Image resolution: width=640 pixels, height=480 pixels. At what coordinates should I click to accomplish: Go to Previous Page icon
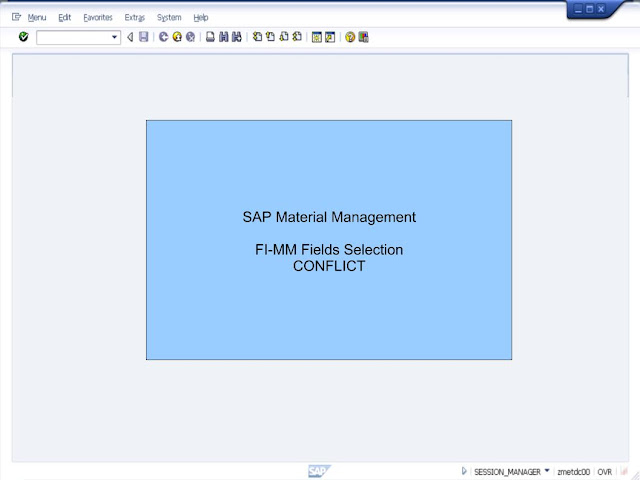pos(270,37)
